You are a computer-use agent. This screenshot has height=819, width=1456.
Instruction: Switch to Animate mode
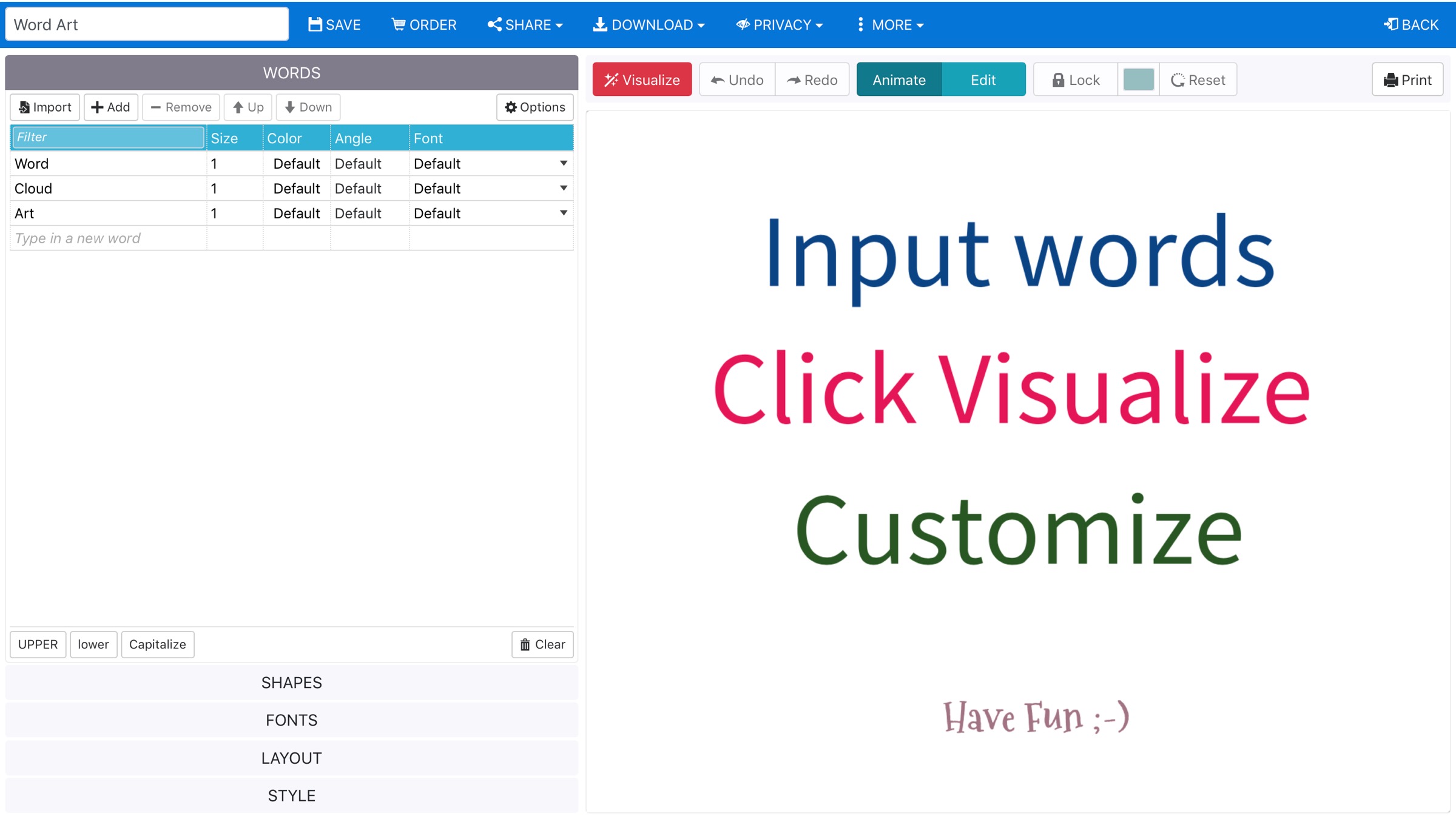(x=898, y=79)
